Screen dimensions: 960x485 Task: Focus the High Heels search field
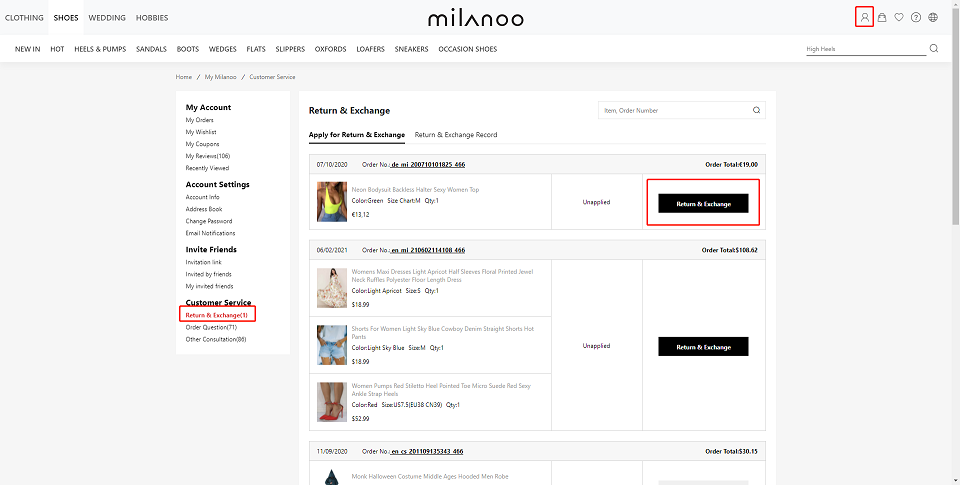[x=866, y=49]
